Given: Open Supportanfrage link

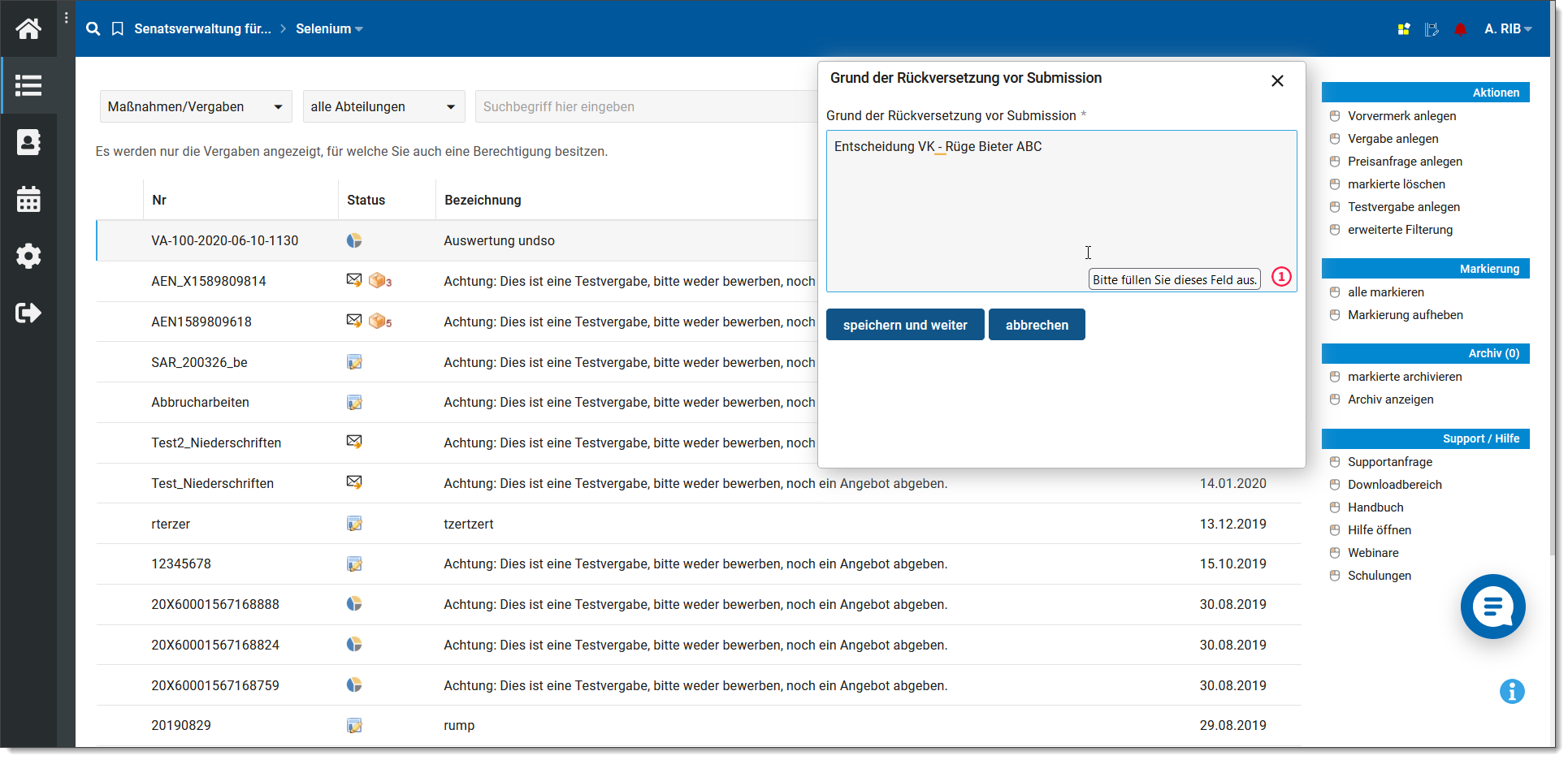Looking at the screenshot, I should coord(1390,462).
